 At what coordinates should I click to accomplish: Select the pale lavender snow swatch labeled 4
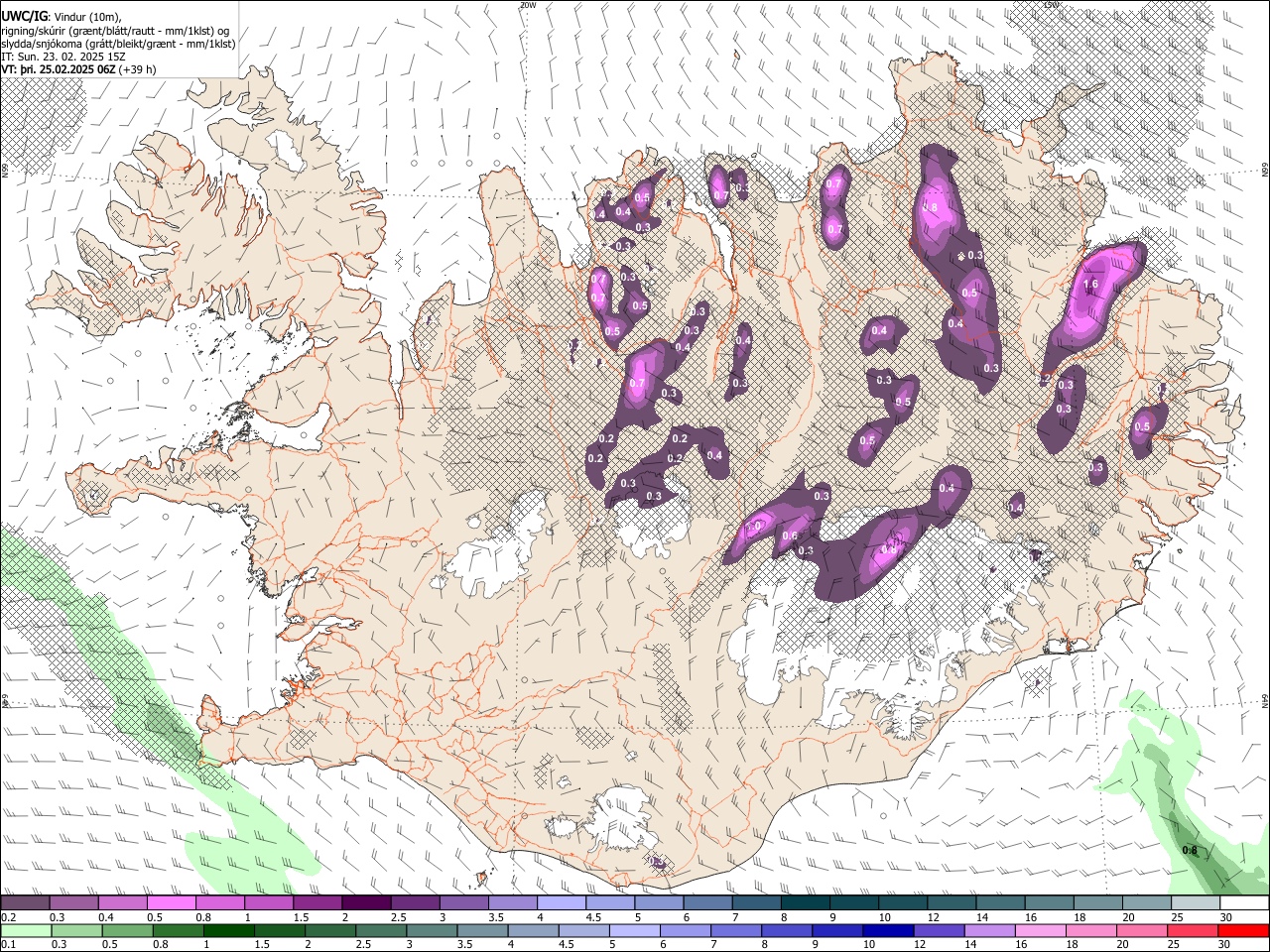pos(561,902)
